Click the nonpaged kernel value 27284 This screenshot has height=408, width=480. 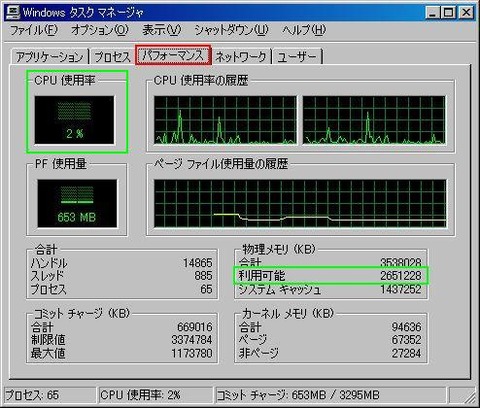pyautogui.click(x=407, y=353)
